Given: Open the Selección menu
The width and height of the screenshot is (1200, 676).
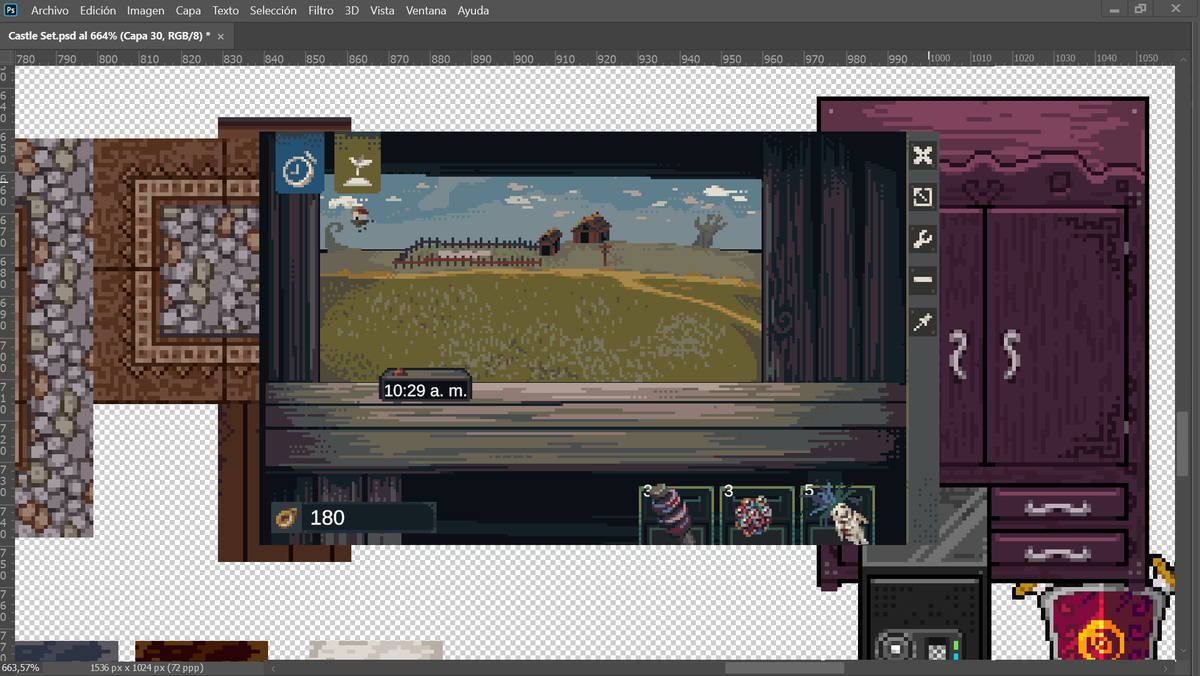Looking at the screenshot, I should pos(273,10).
